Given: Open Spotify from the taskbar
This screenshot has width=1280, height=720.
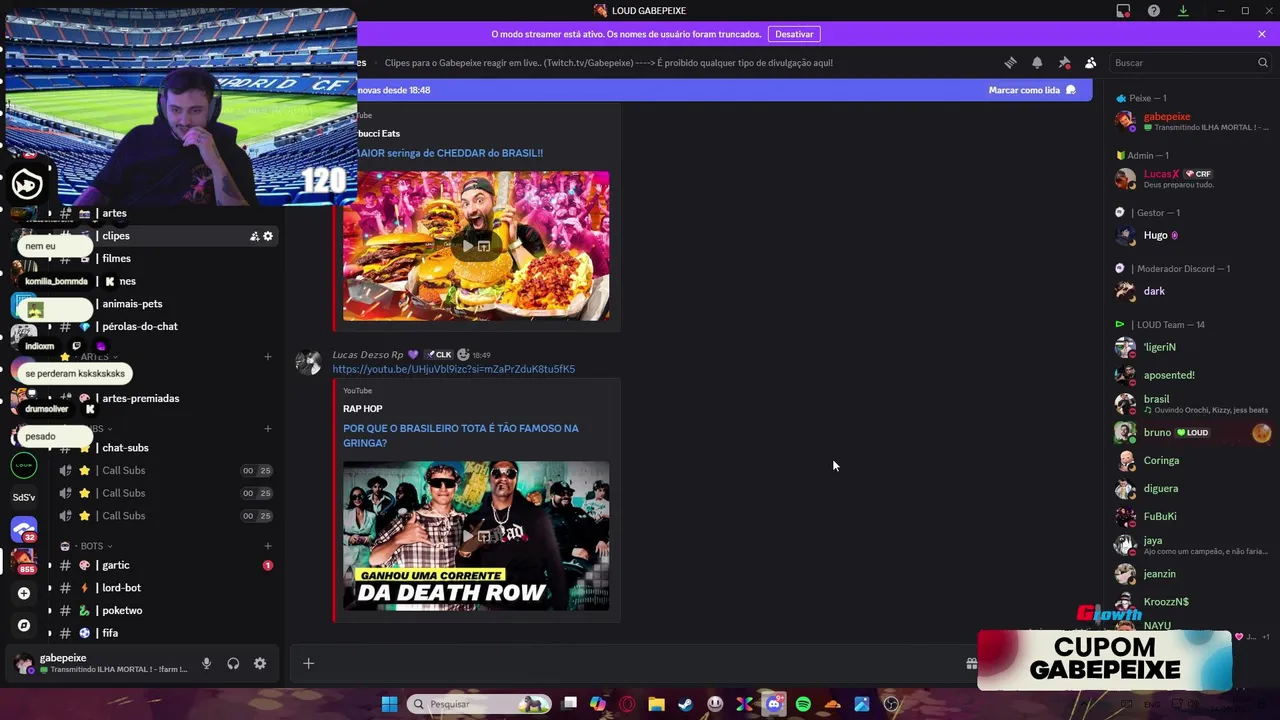Looking at the screenshot, I should pyautogui.click(x=803, y=704).
